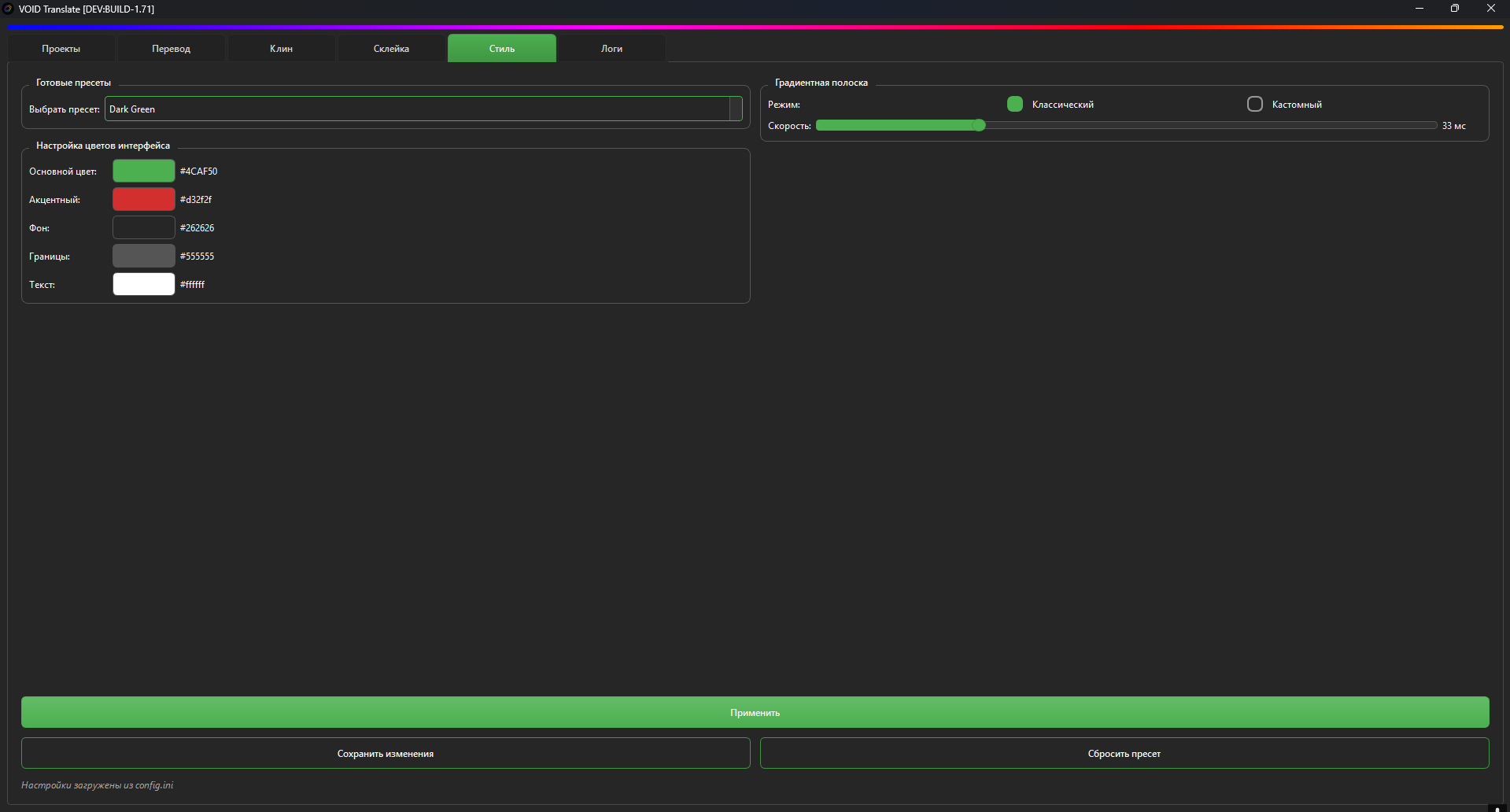View the Логи tab

(x=612, y=49)
